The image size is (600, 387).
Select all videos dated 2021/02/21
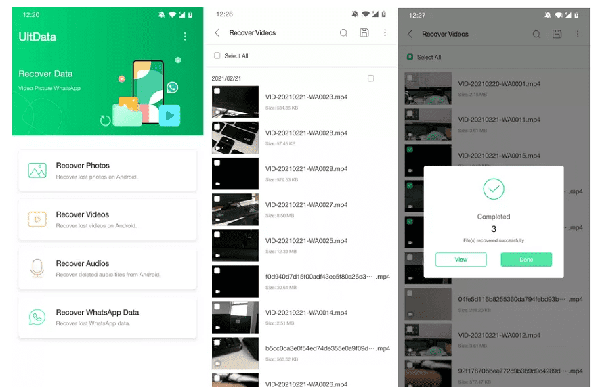coord(371,78)
